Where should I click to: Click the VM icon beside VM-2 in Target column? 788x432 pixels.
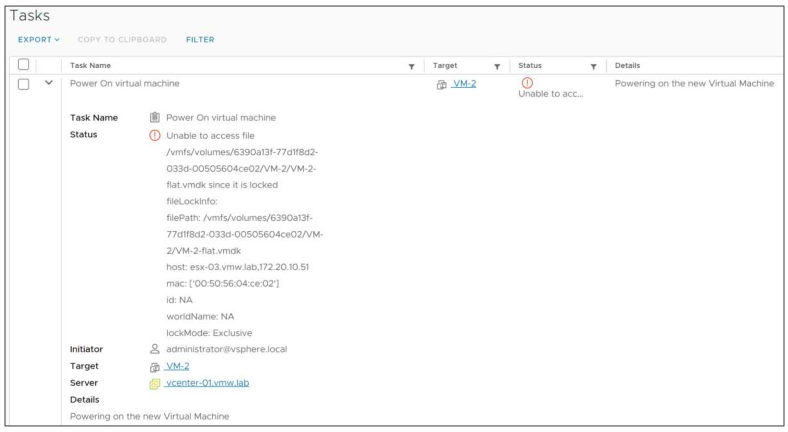point(441,85)
